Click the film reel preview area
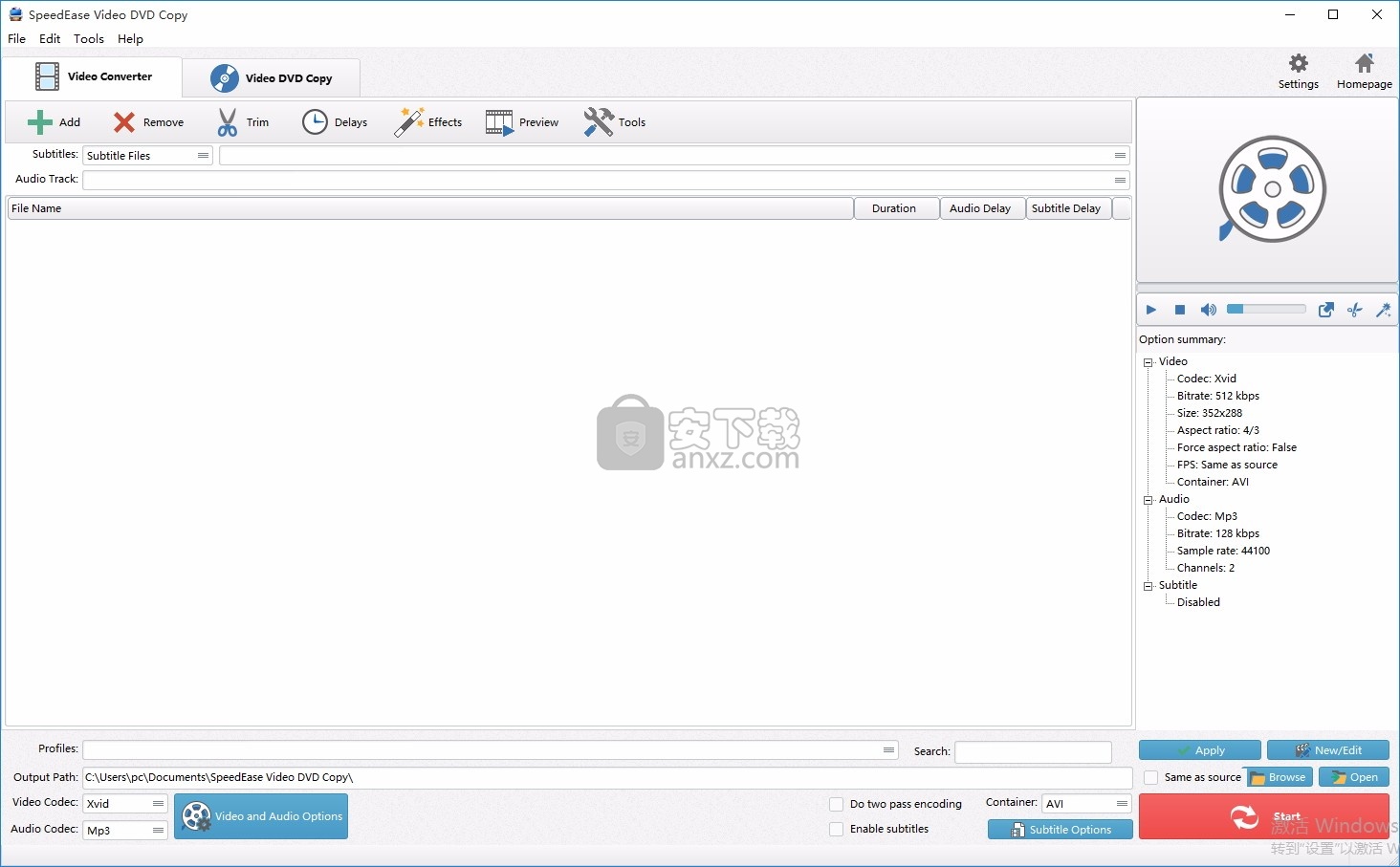The image size is (1400, 867). point(1267,189)
